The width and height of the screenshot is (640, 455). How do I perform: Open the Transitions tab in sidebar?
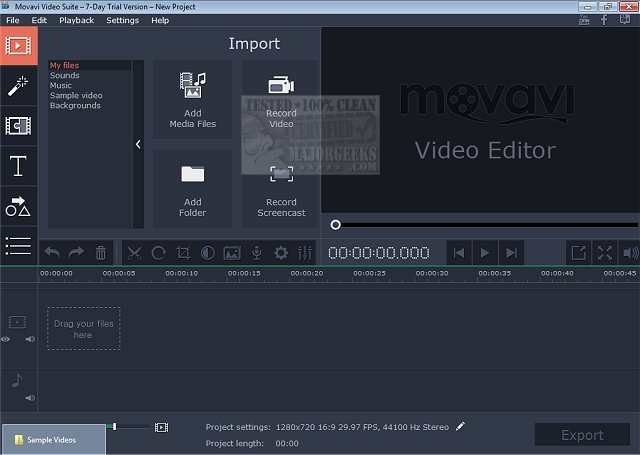click(x=18, y=126)
